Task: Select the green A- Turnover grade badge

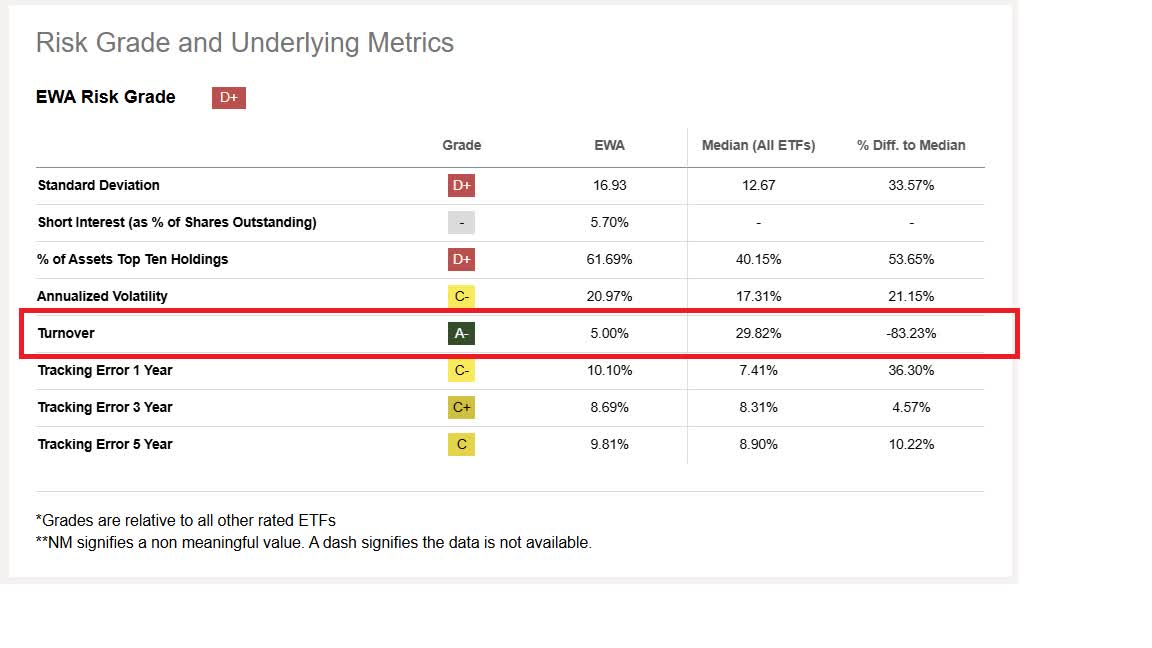Action: tap(461, 333)
